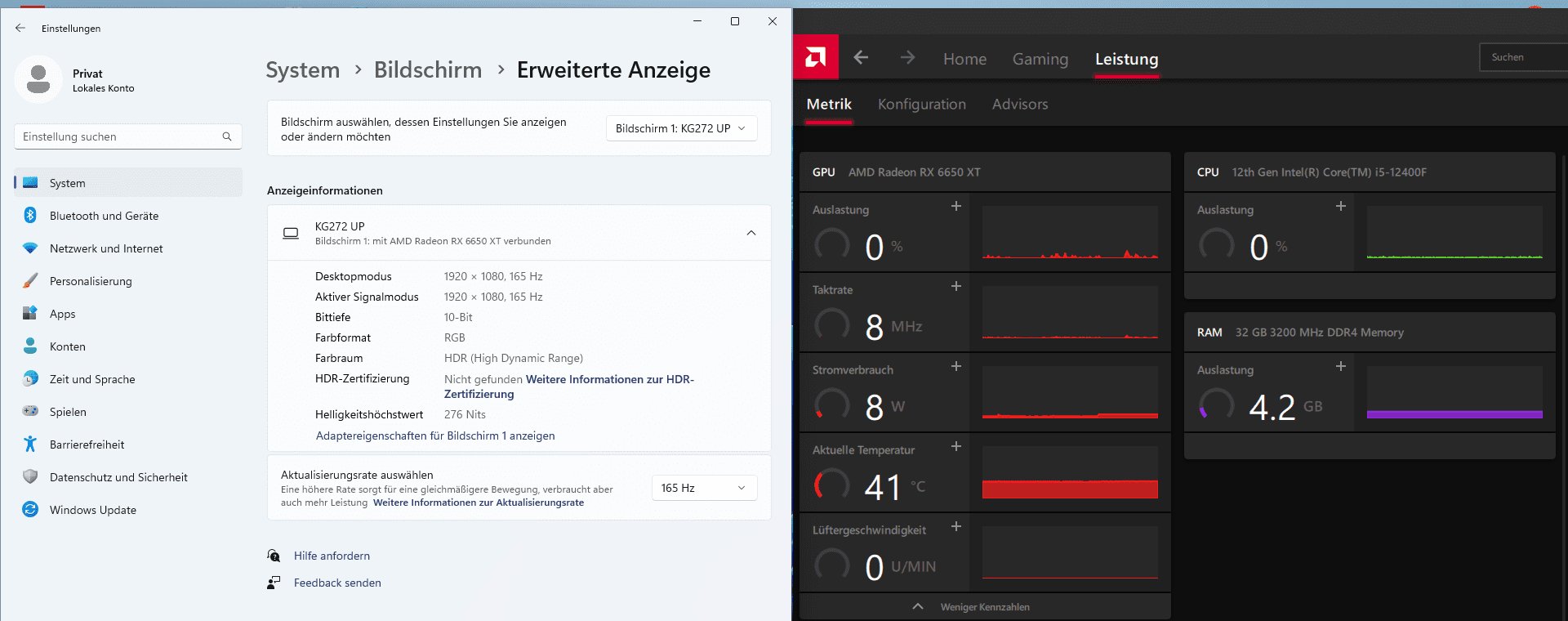
Task: Open Weitere Informationen zur HDR-Zertifizierung link
Action: pyautogui.click(x=569, y=386)
